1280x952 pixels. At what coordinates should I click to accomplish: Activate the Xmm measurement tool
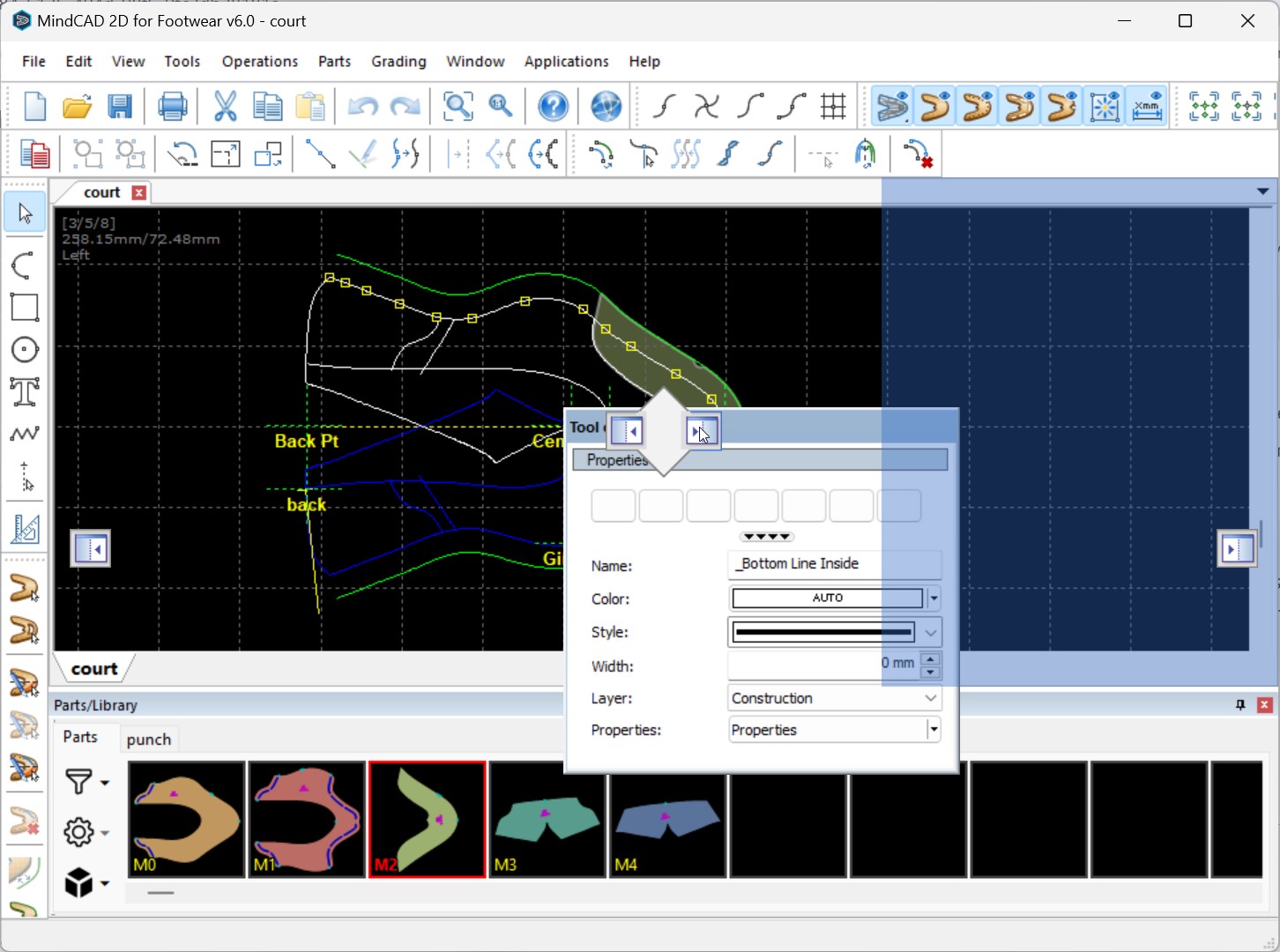1146,106
